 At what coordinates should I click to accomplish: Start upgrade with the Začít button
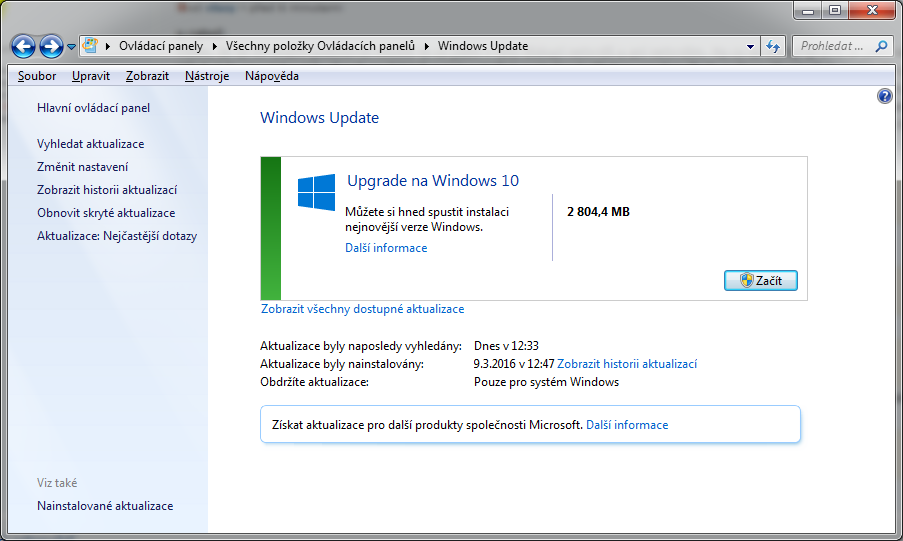[x=761, y=281]
